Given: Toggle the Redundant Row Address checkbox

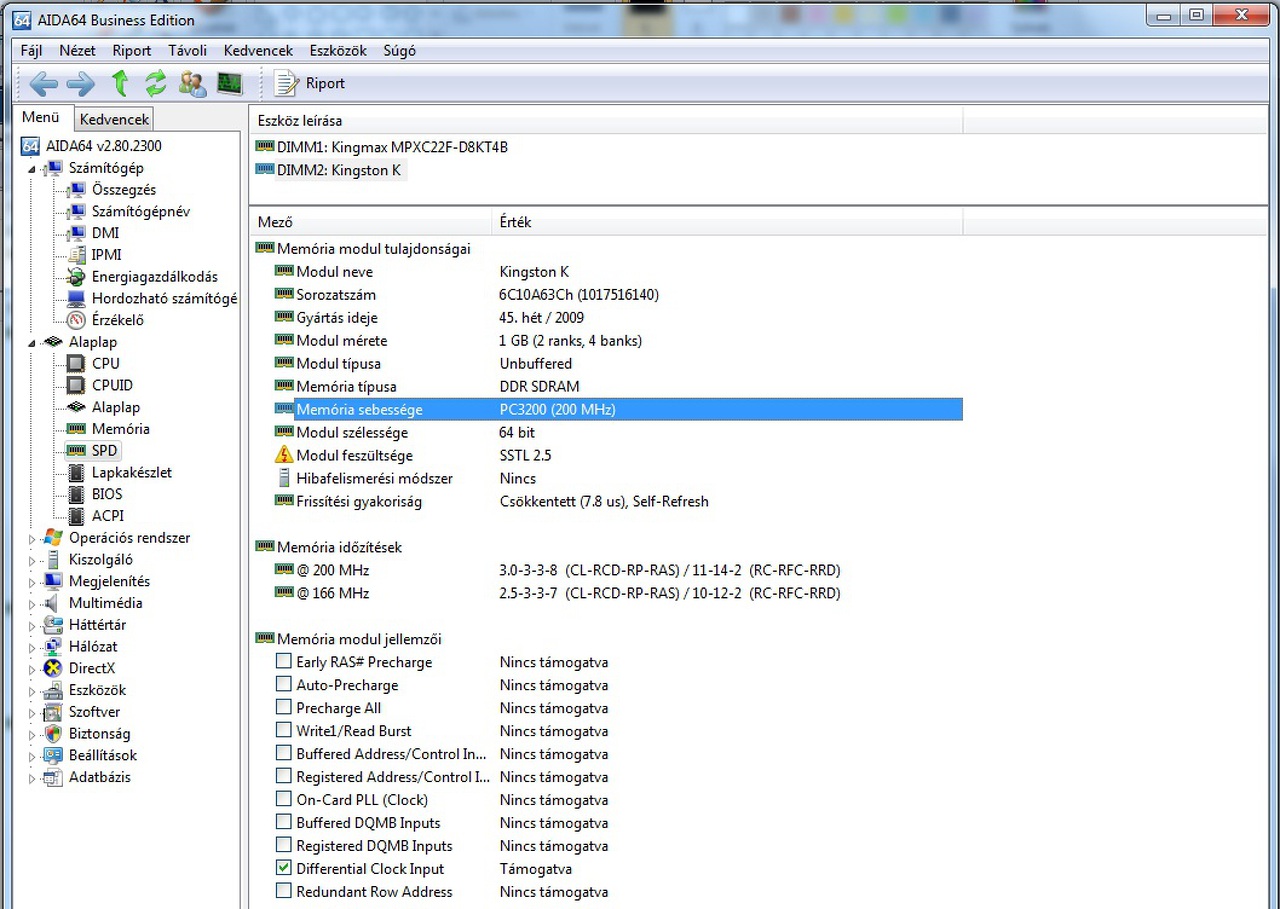Looking at the screenshot, I should 284,891.
